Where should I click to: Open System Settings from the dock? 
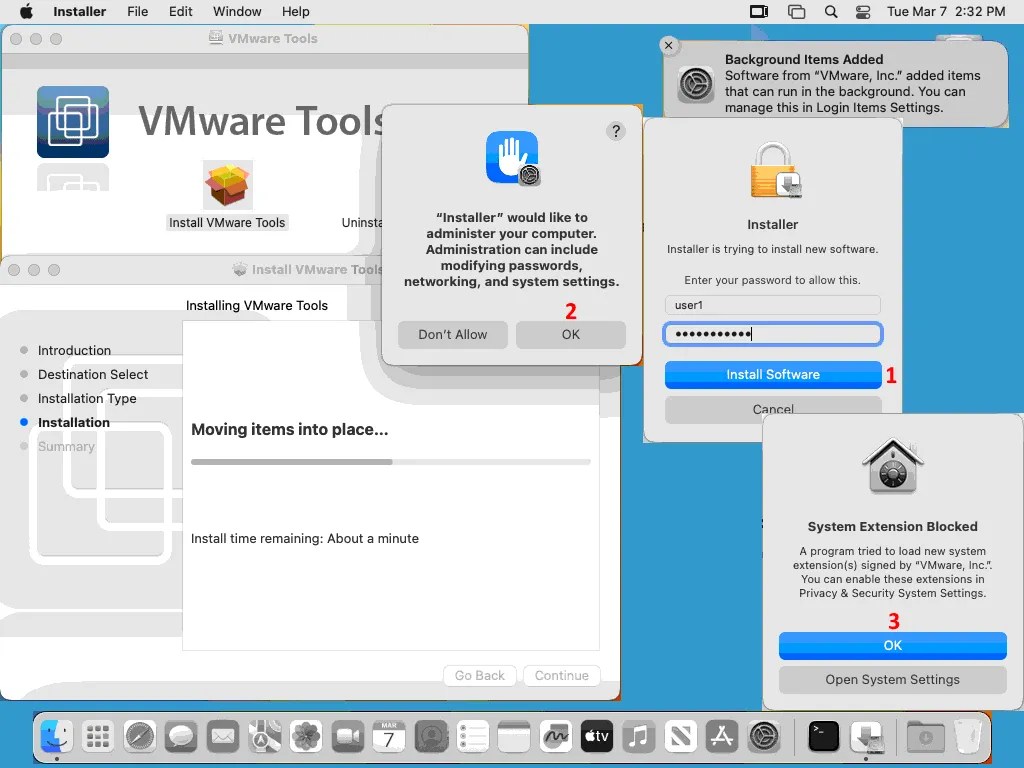[x=763, y=737]
